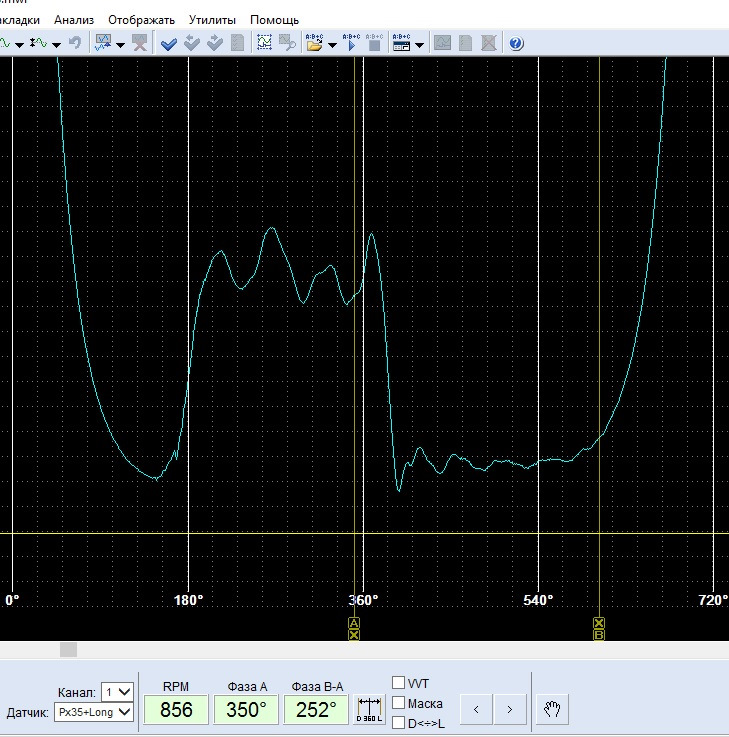
Task: Click the 0° axis label
Action: tap(12, 600)
